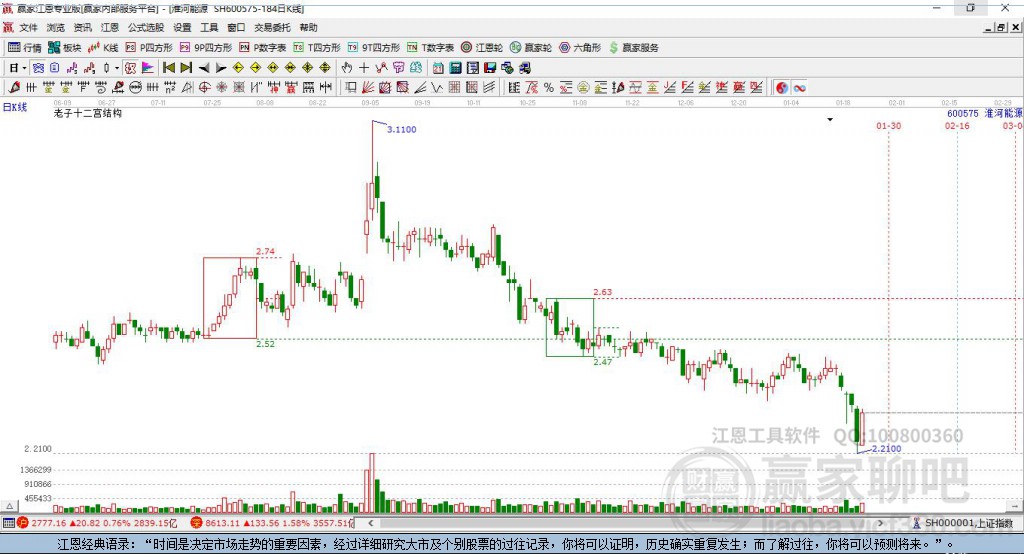1024x554 pixels.
Task: Click the up triangle below the volume axis
Action: click(9, 506)
